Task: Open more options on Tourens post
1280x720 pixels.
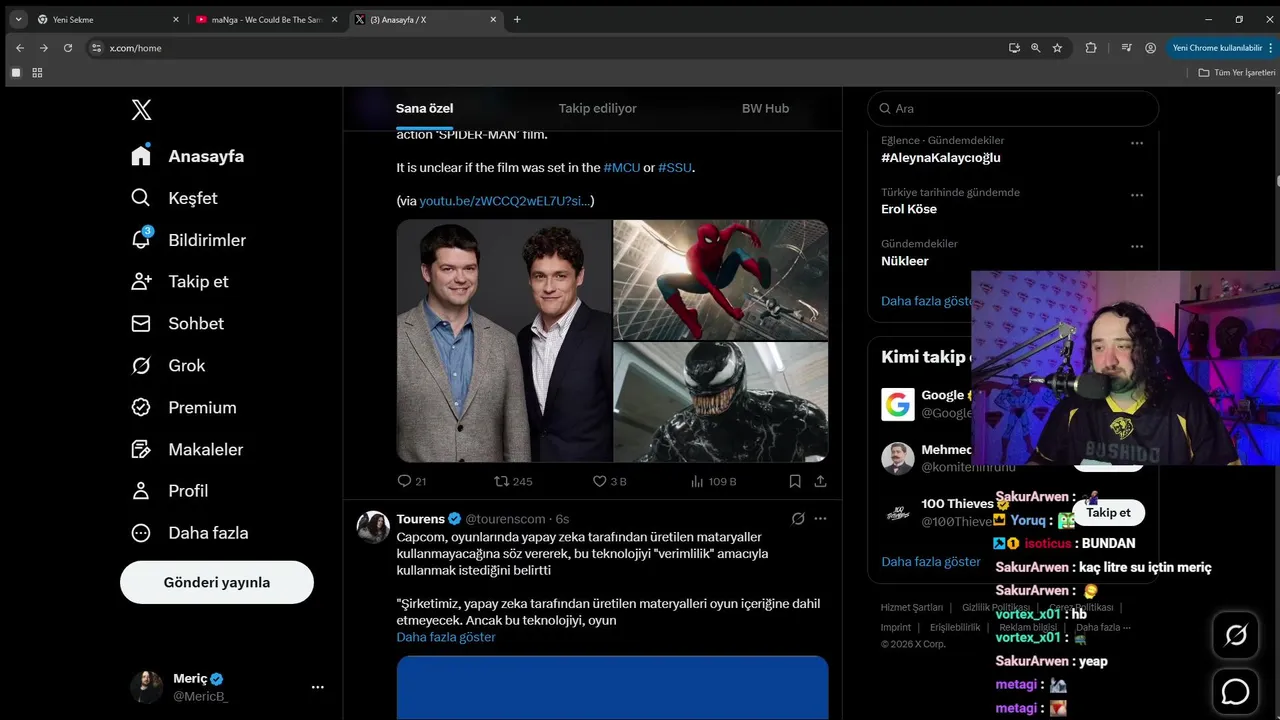Action: point(820,519)
